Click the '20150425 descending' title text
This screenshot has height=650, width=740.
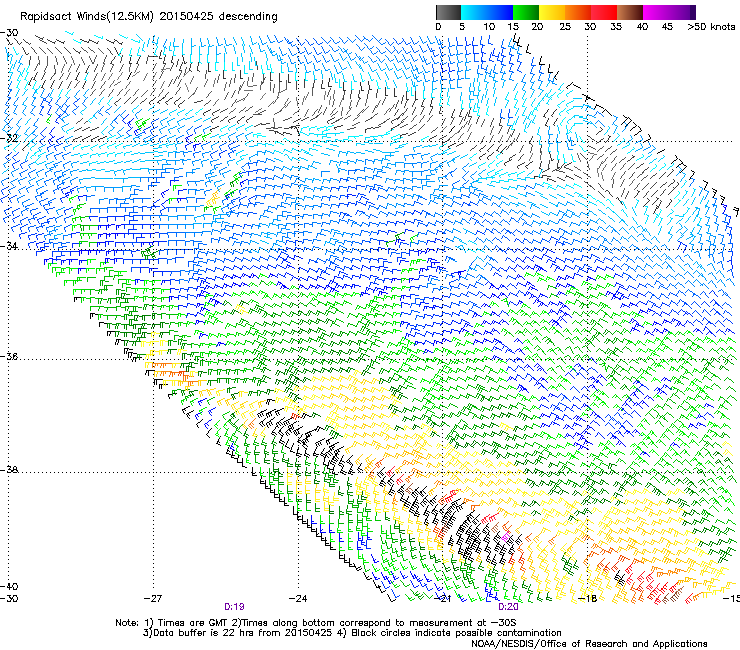(x=219, y=17)
